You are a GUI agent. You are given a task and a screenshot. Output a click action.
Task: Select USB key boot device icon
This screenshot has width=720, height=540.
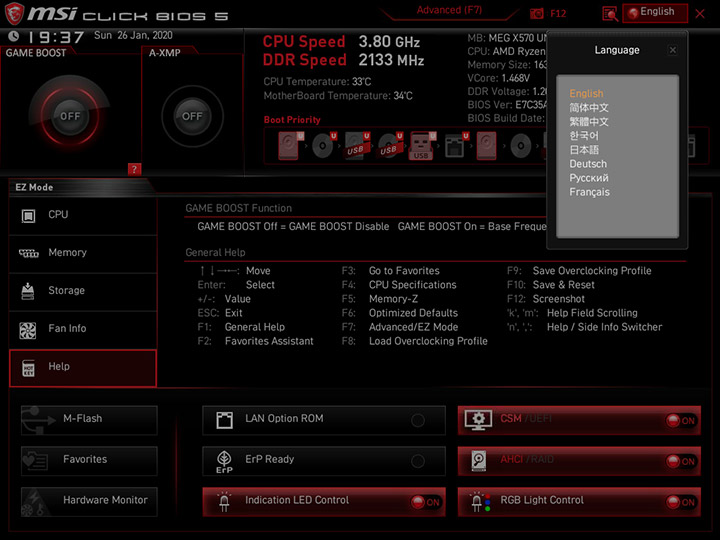422,146
